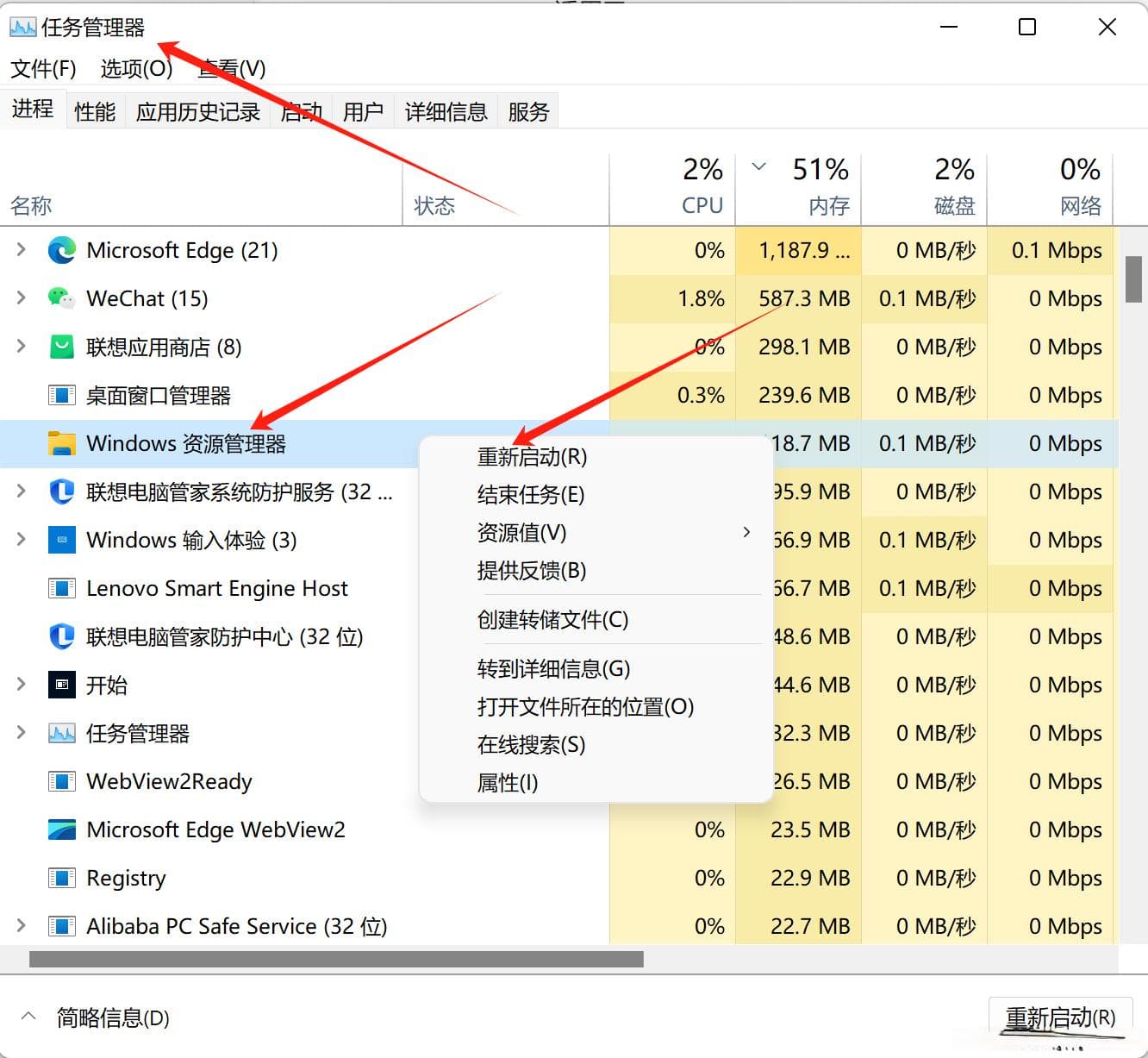Click the Task Manager title bar icon

[x=23, y=28]
